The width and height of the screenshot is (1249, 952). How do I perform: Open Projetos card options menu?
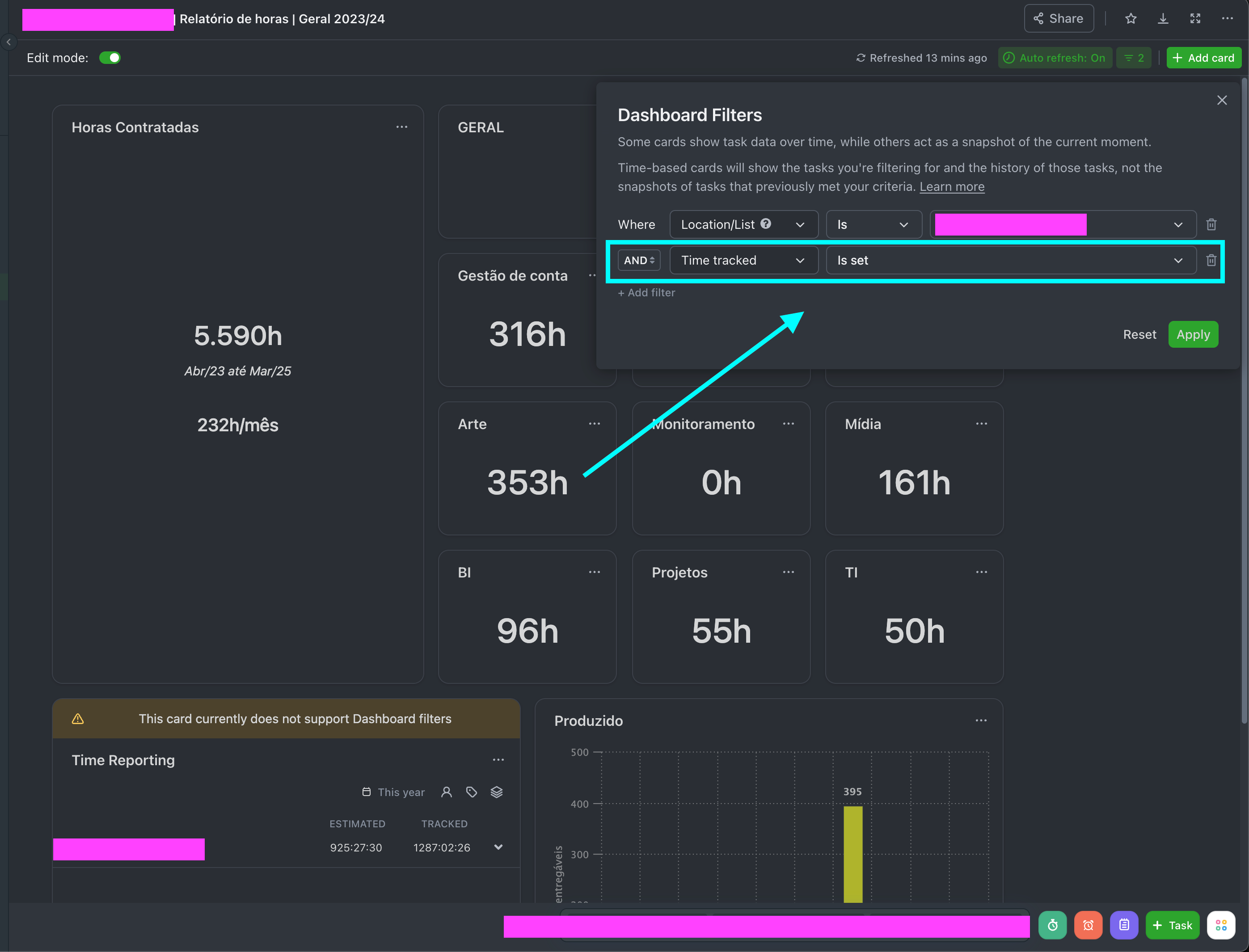pyautogui.click(x=788, y=573)
